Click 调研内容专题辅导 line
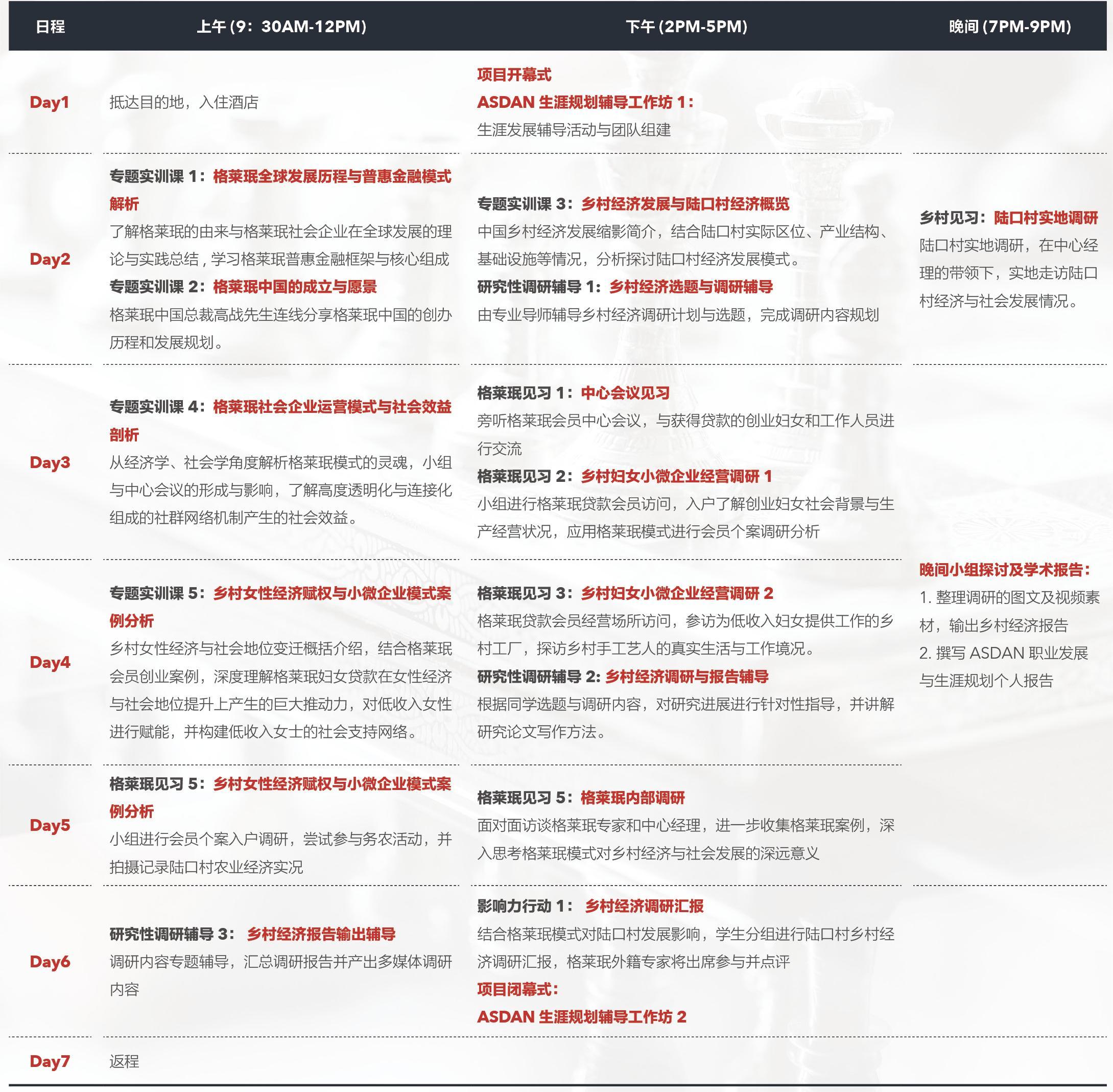Screen dimensions: 1113x1092 tap(280, 962)
